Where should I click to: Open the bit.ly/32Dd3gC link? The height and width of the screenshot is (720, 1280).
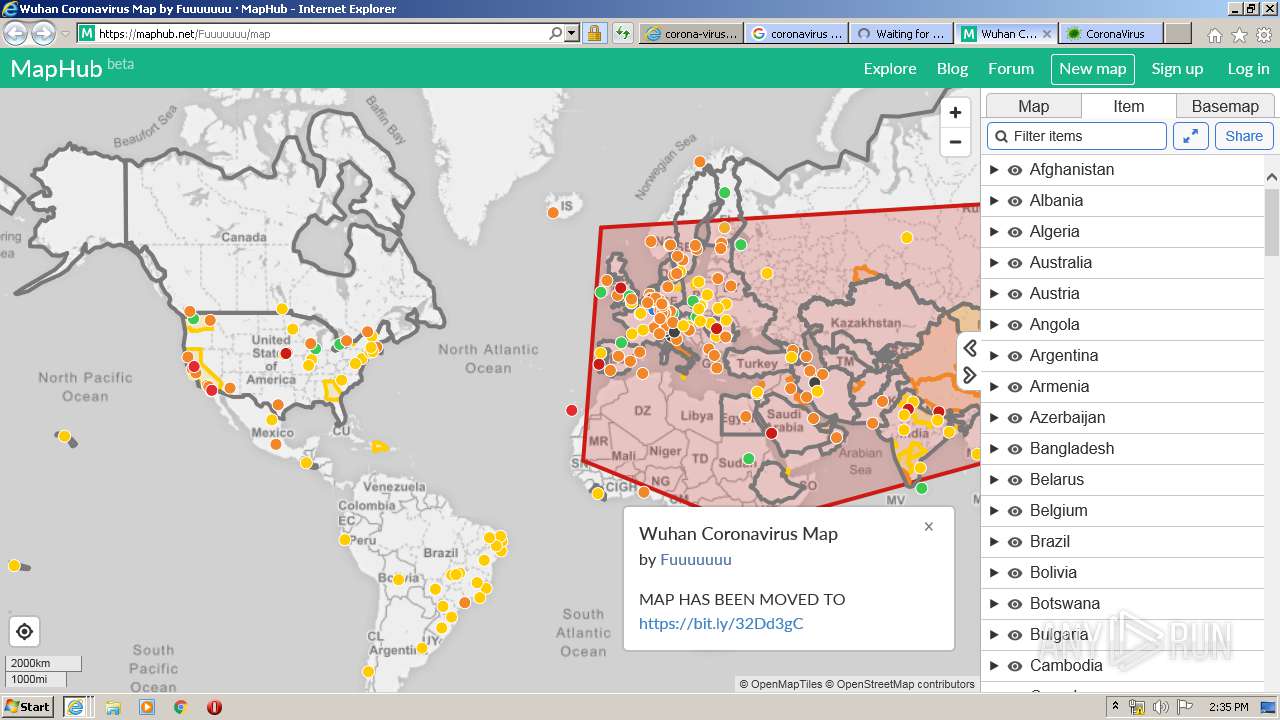(x=721, y=624)
